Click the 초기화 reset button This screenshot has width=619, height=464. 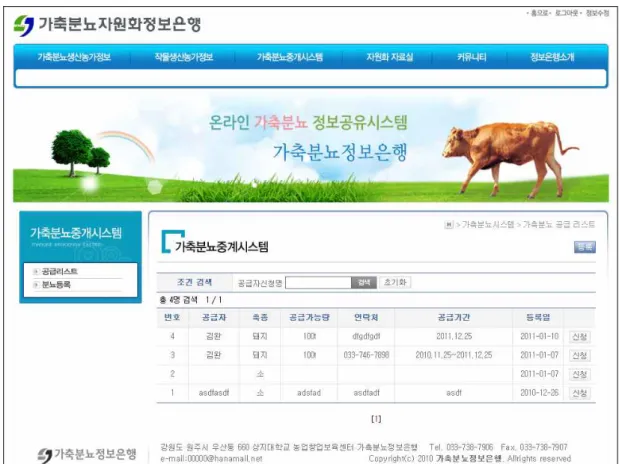coord(395,282)
